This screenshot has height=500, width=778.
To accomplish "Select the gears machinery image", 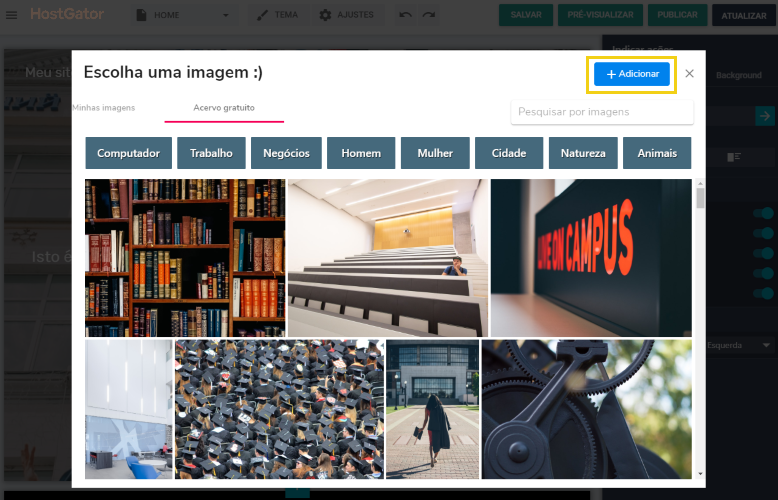I will pos(586,409).
